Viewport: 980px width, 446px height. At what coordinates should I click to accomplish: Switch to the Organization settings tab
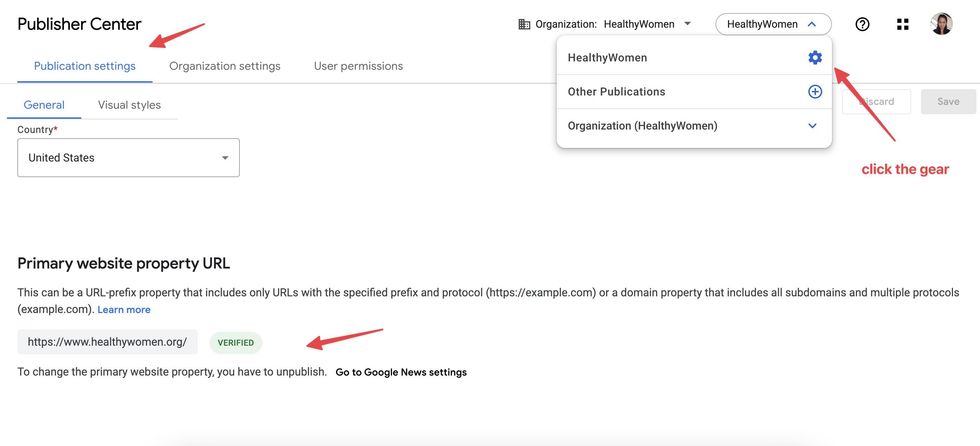tap(224, 66)
